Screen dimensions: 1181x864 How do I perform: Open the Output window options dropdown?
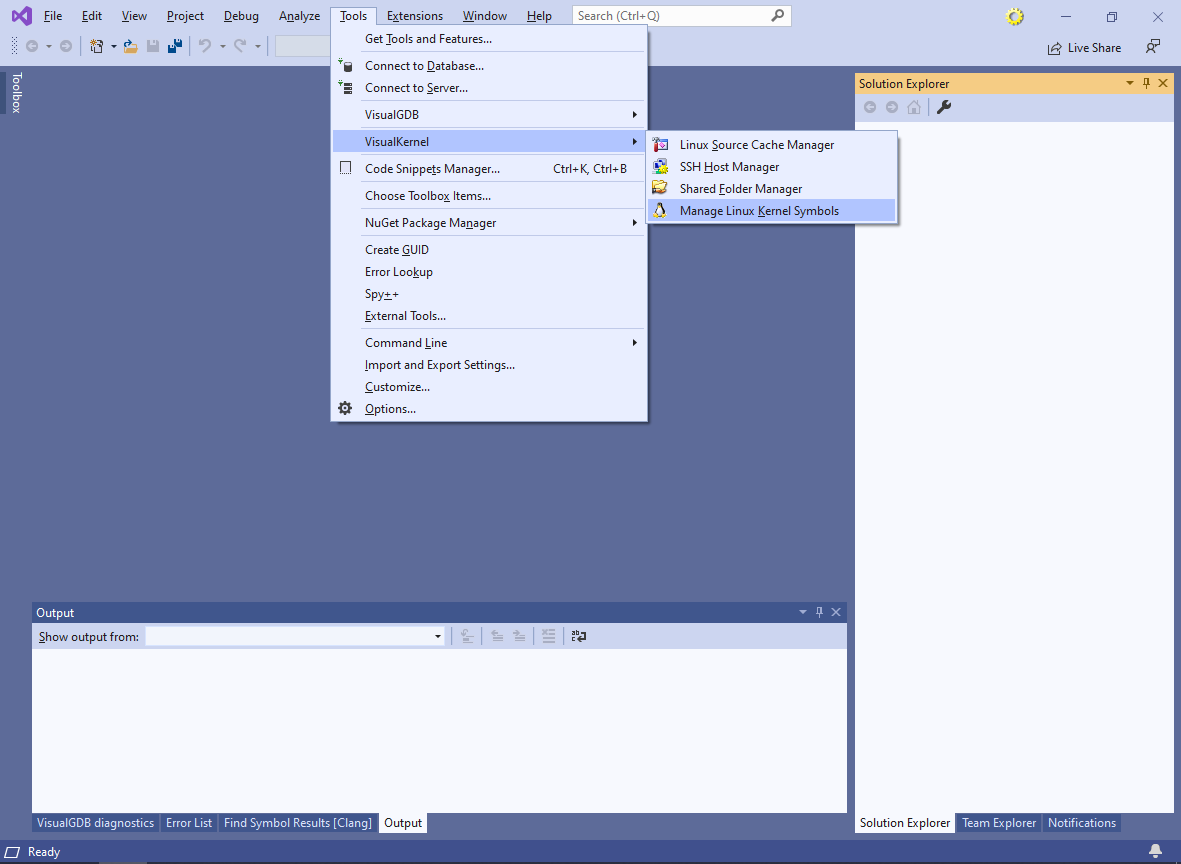[803, 612]
